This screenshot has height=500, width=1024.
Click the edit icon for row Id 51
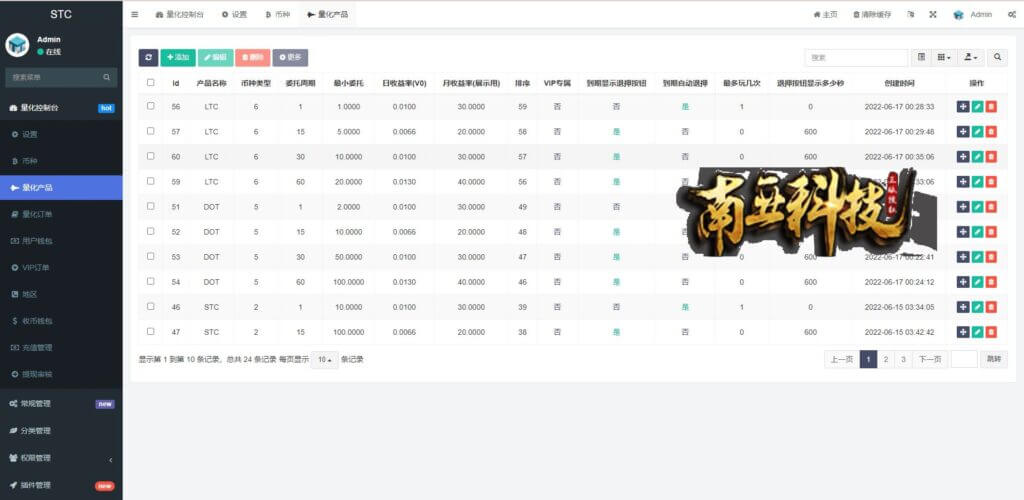977,206
